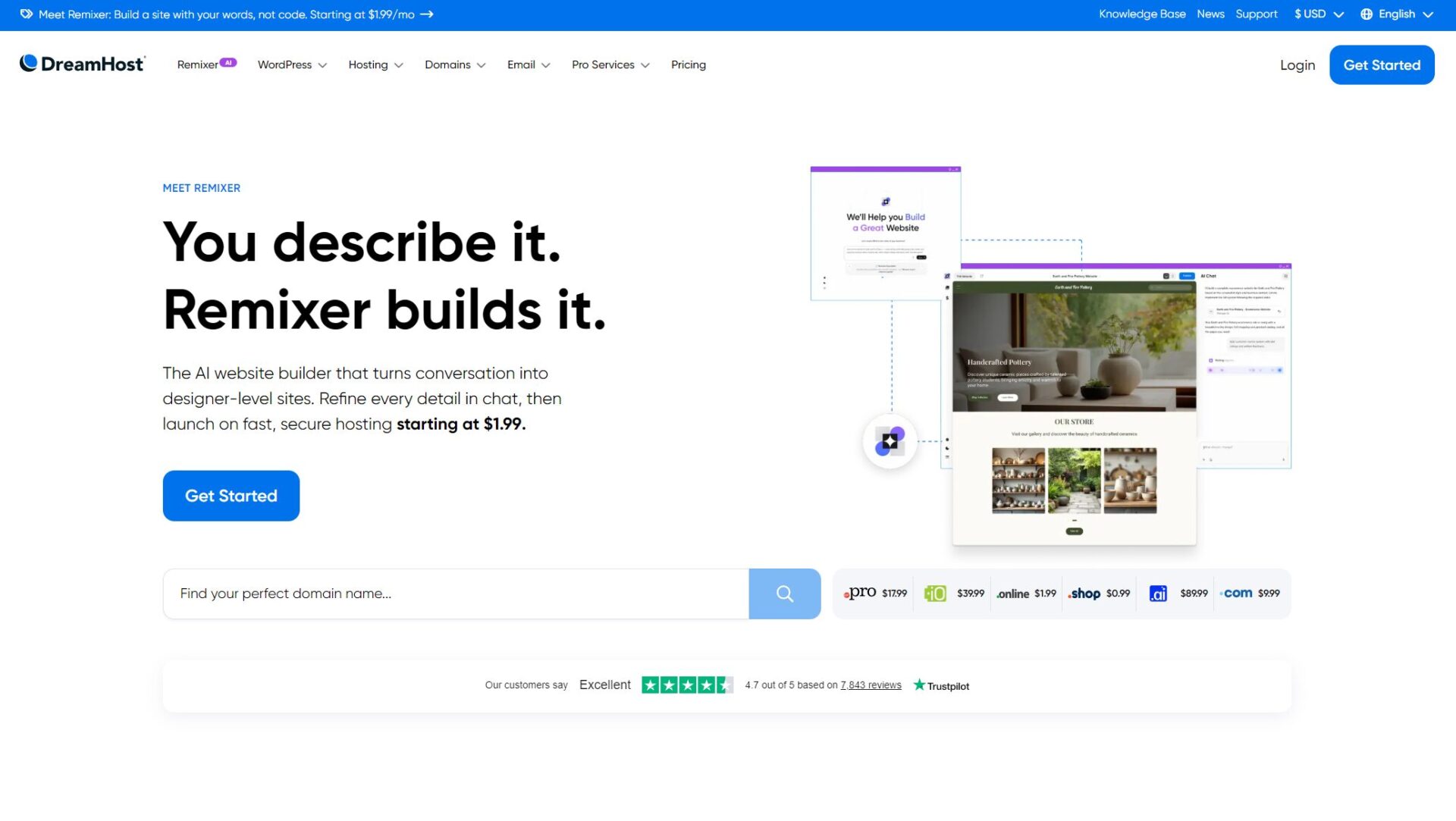Image resolution: width=1456 pixels, height=821 pixels.
Task: Click the .shop domain price badge
Action: [x=1098, y=594]
